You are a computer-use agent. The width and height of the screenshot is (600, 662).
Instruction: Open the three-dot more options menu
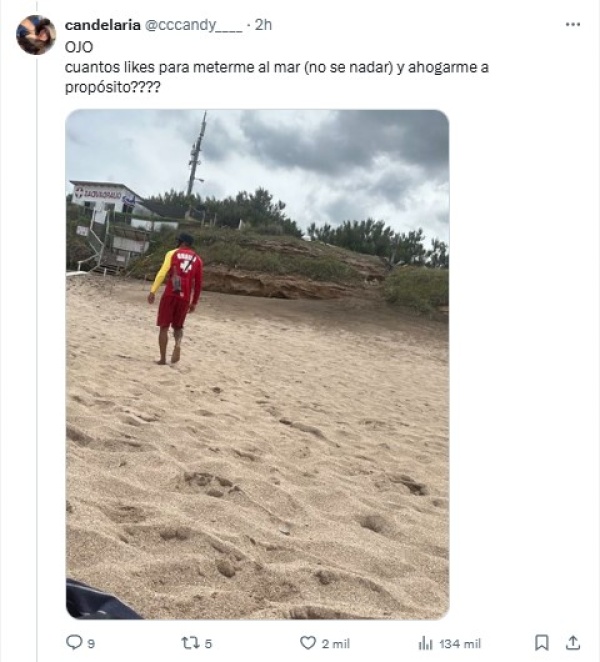pos(573,25)
